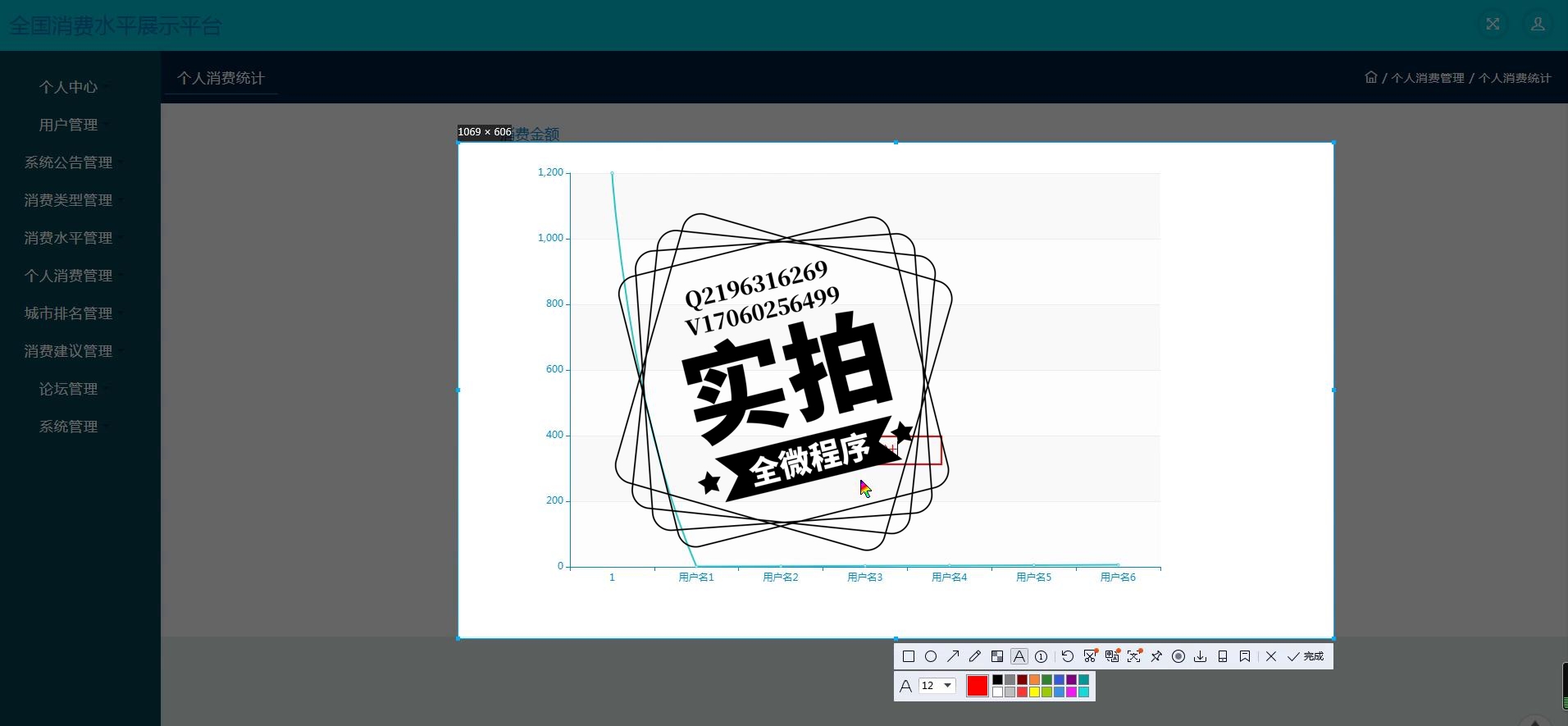Image resolution: width=1568 pixels, height=726 pixels.
Task: Open the text recognition OCR tool
Action: pos(1134,656)
